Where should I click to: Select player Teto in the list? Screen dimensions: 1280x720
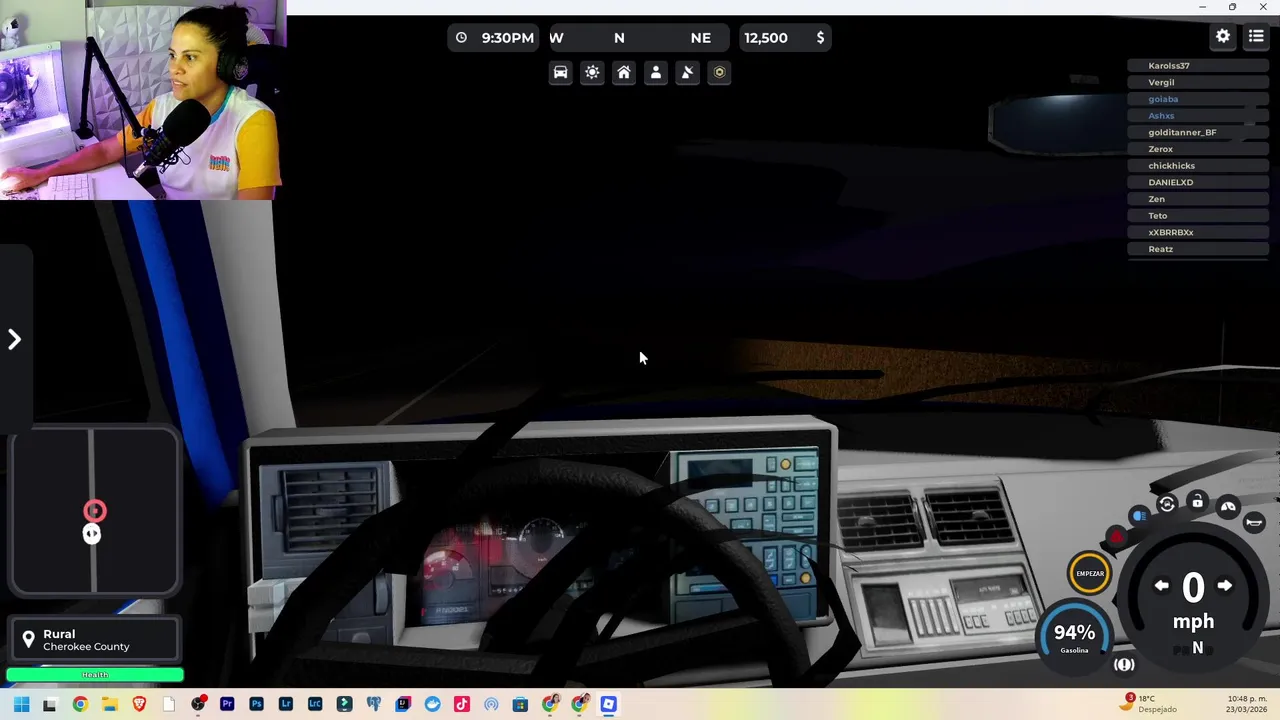coord(1198,216)
